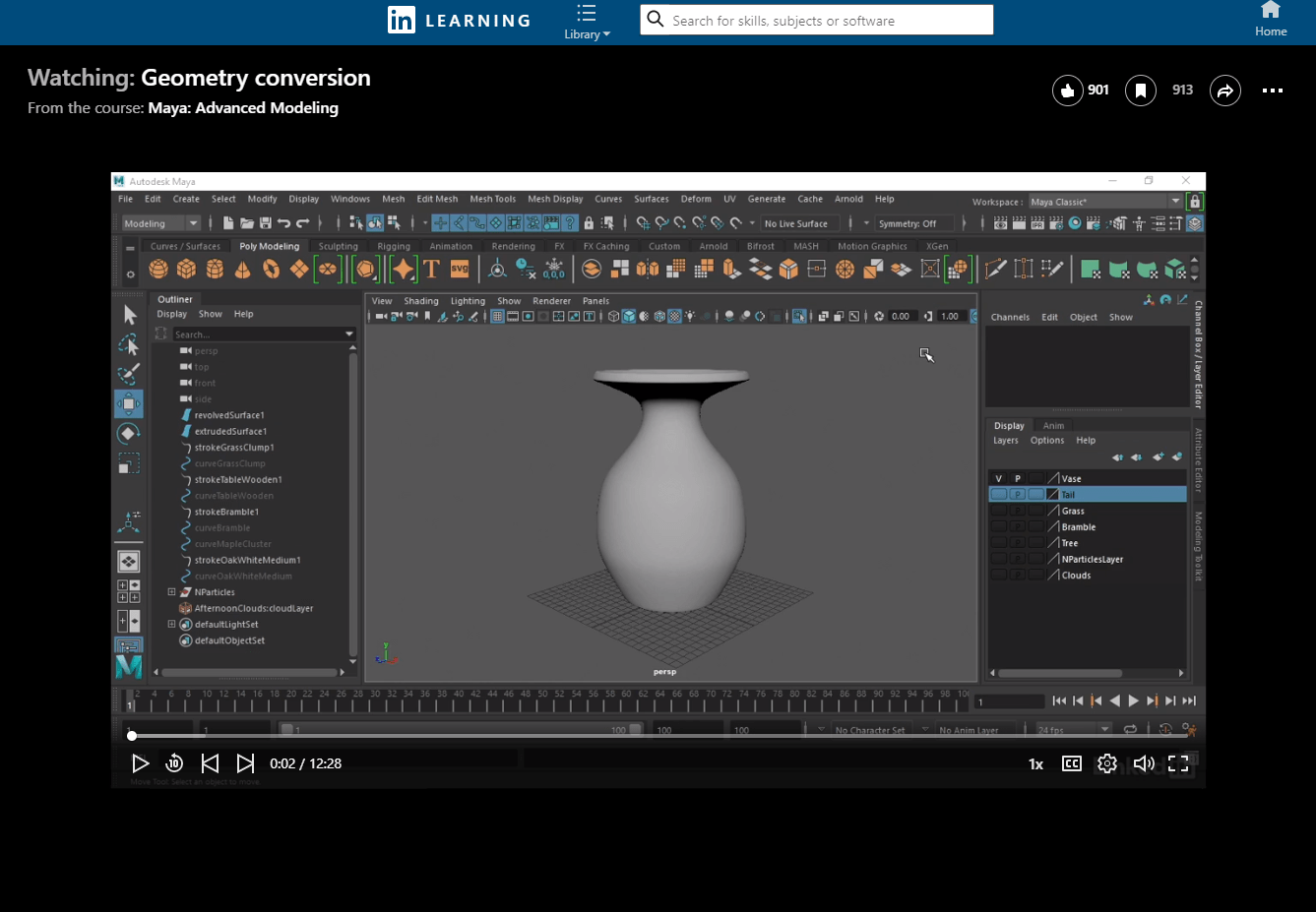The image size is (1316, 912).
Task: Select the Rotate tool in Maya toolbox
Action: click(x=129, y=433)
